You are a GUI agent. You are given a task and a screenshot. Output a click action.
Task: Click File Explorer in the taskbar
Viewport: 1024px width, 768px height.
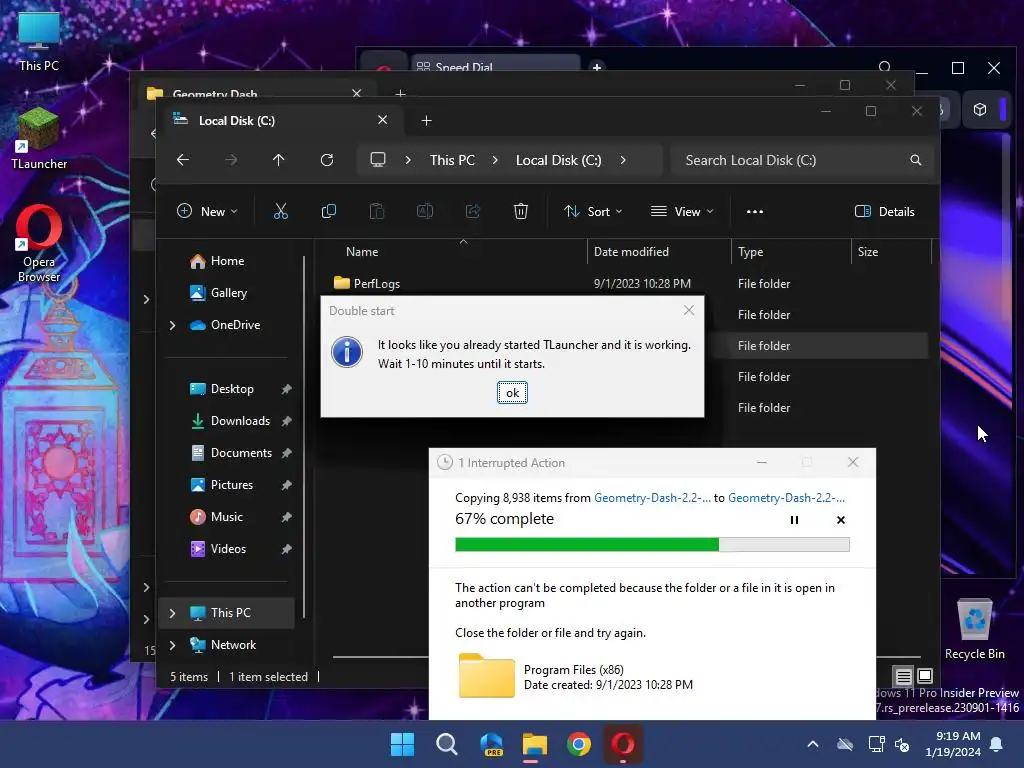pyautogui.click(x=535, y=744)
